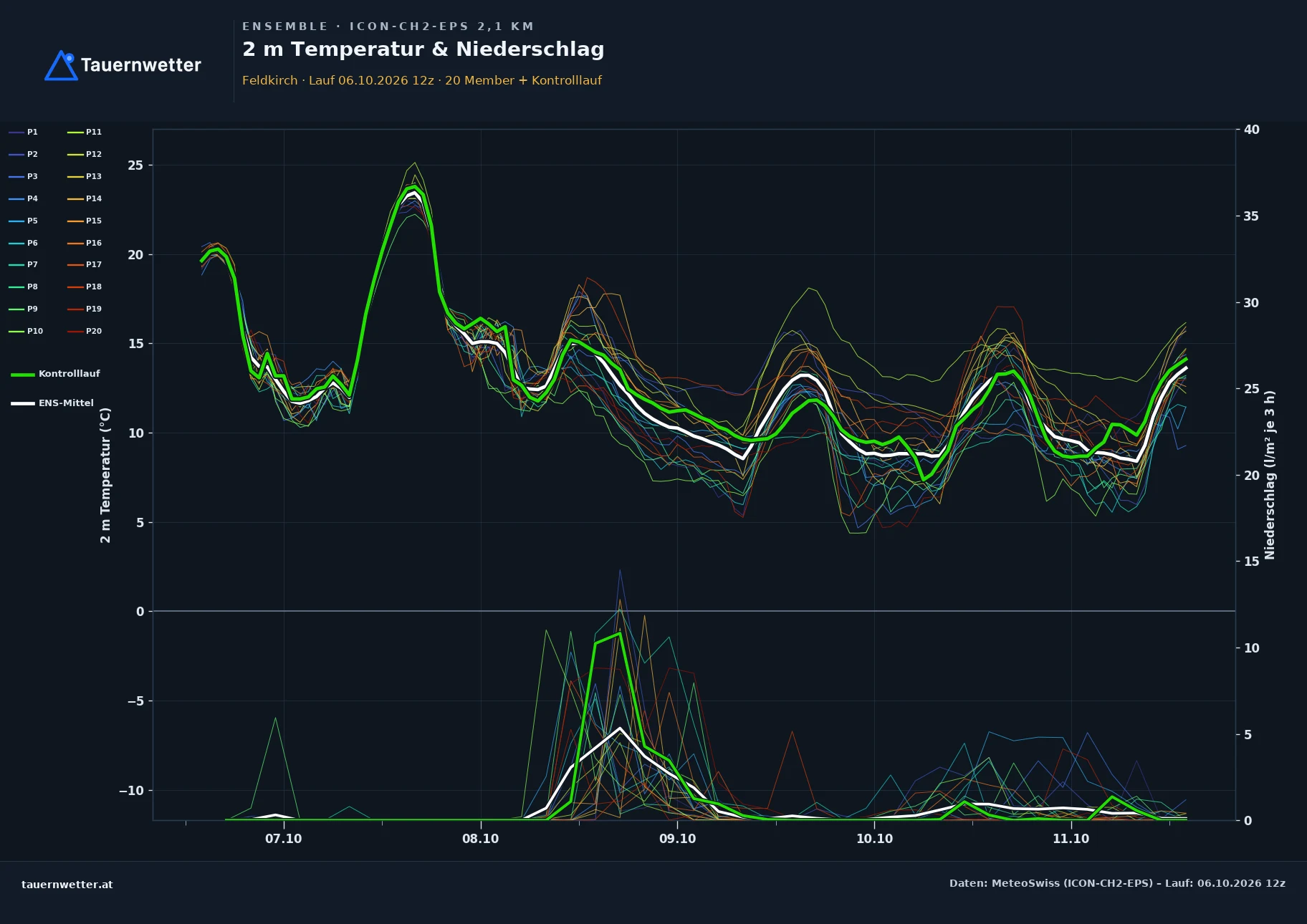Image resolution: width=1307 pixels, height=924 pixels.
Task: Click the 11.10 date axis label
Action: (1071, 839)
